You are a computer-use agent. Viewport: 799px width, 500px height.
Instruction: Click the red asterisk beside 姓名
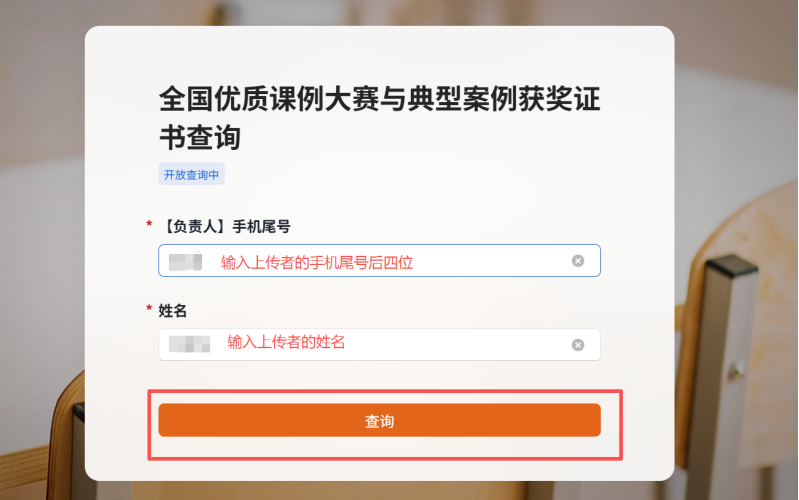(x=149, y=311)
